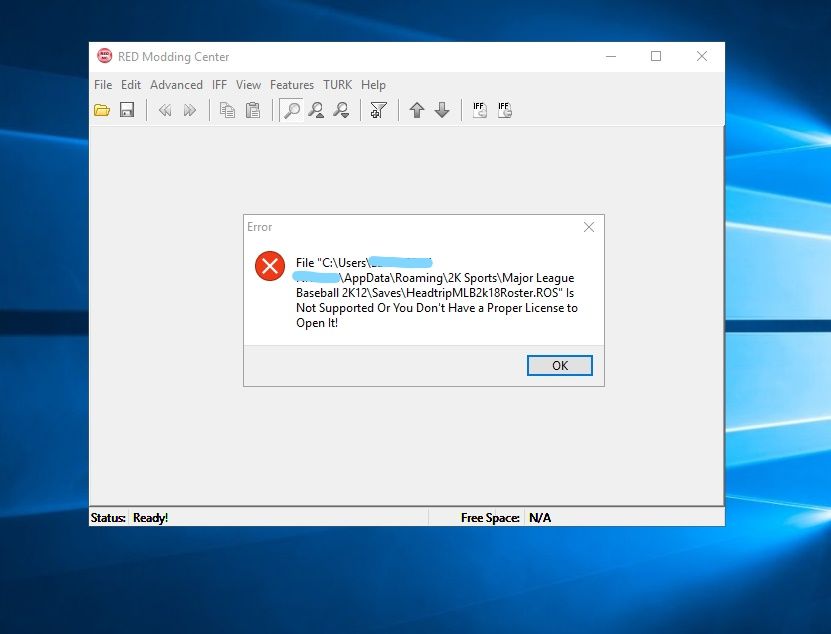Paste using the clipboard icon
The image size is (831, 634).
click(253, 110)
